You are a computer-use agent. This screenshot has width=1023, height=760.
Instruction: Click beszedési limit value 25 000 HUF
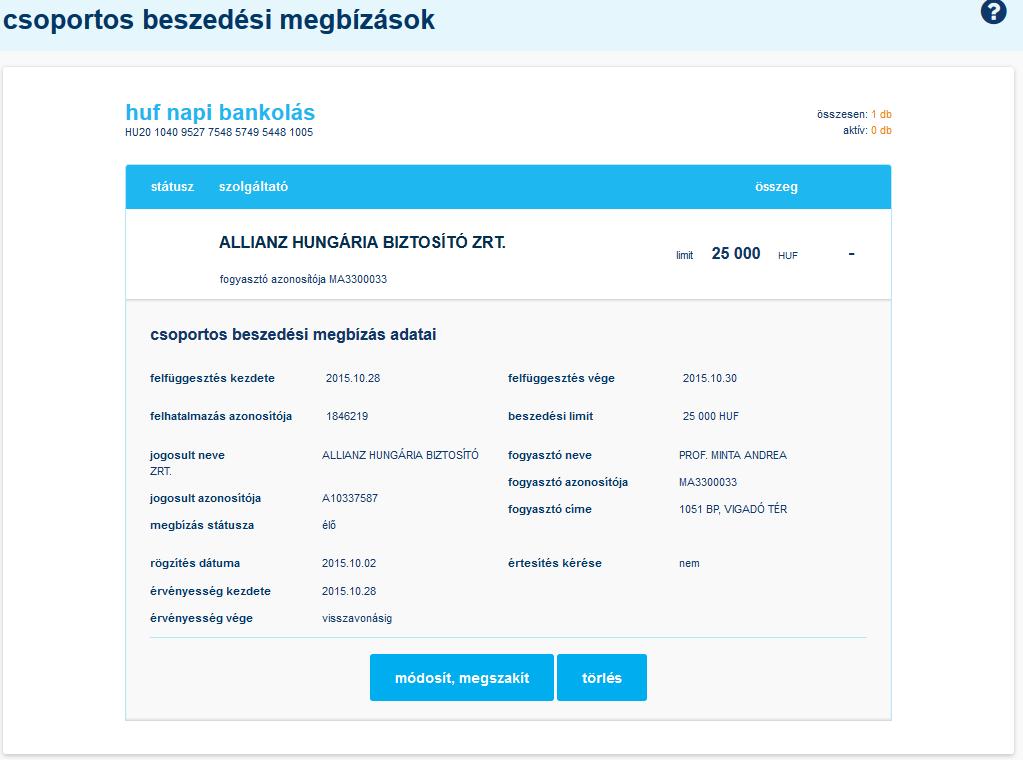point(710,416)
